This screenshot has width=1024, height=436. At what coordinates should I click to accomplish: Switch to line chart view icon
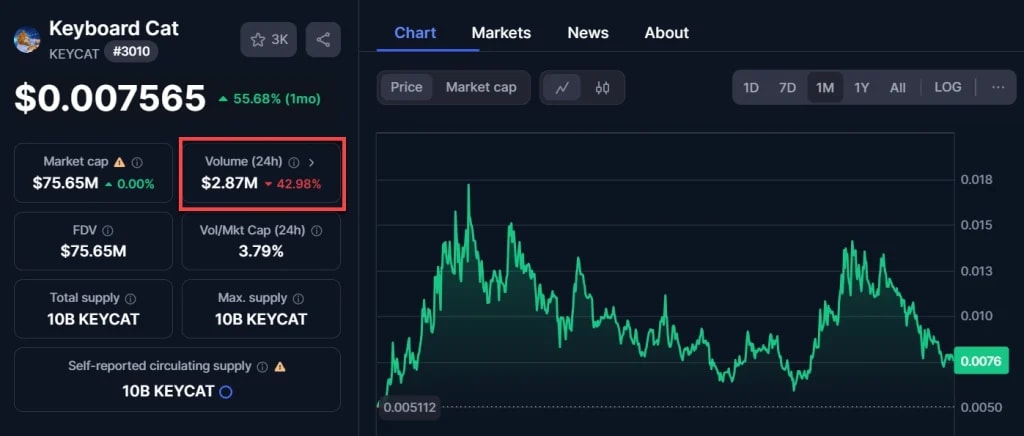562,87
